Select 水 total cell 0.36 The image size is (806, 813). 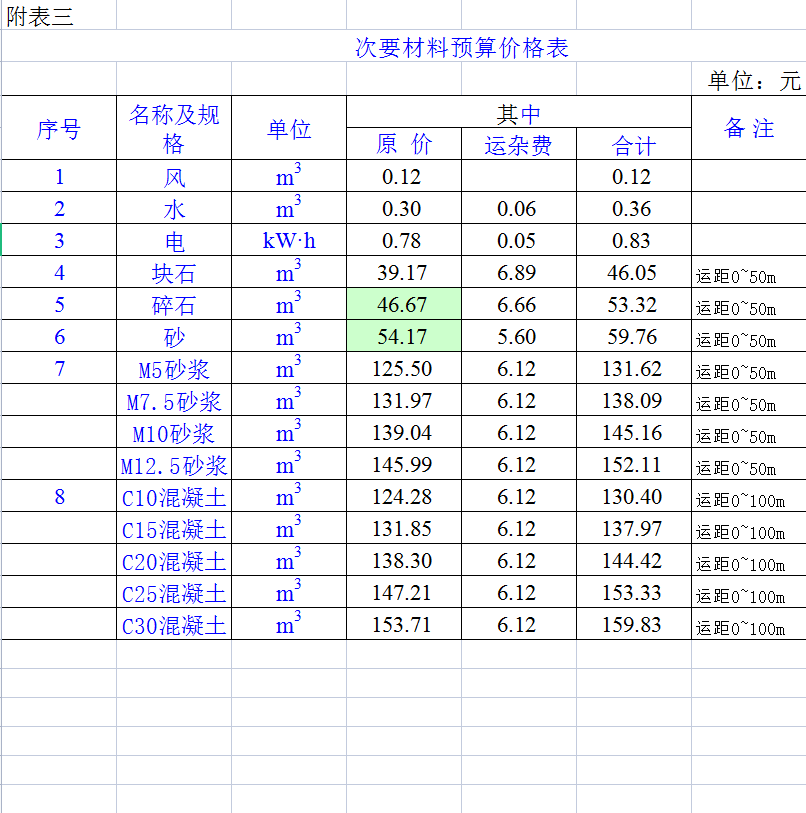coord(634,208)
